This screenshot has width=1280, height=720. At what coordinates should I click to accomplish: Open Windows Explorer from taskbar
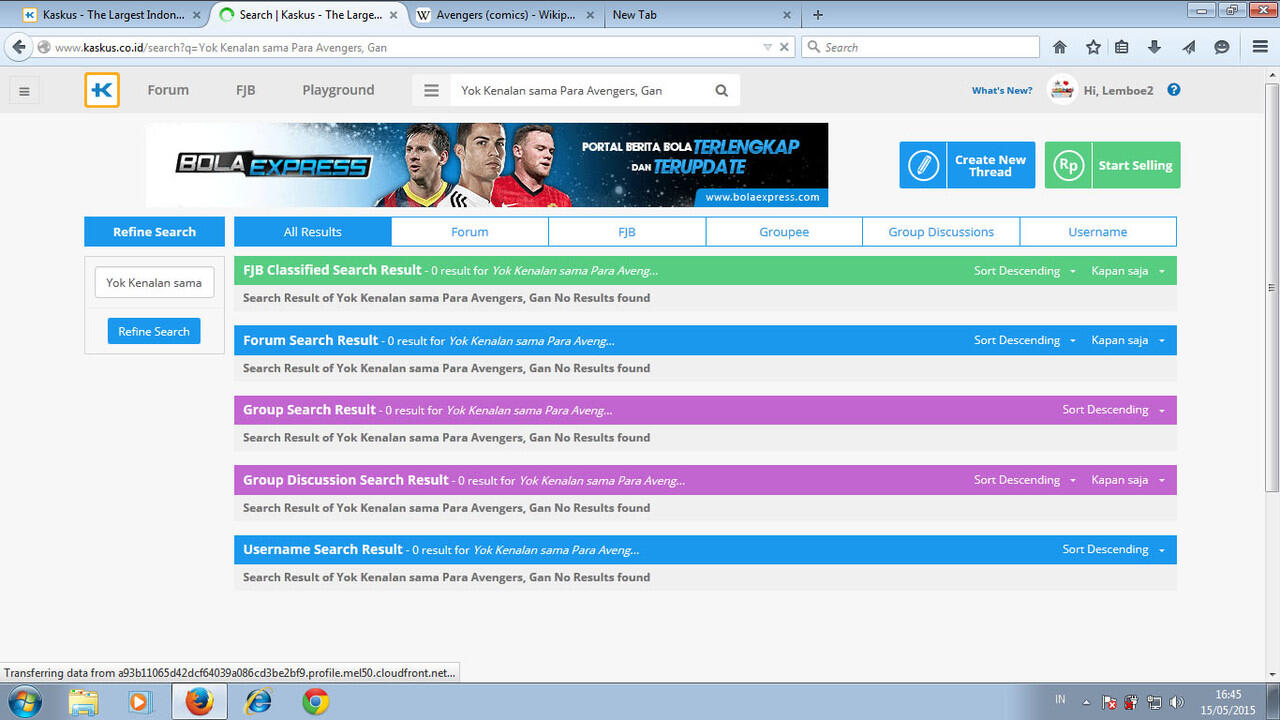(x=83, y=702)
